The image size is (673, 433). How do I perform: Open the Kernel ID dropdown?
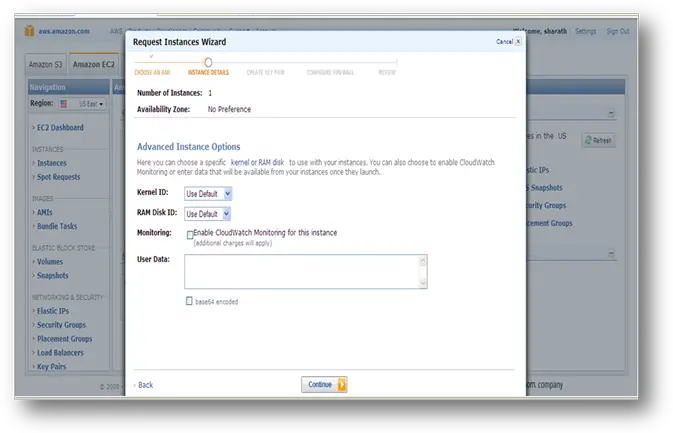208,194
